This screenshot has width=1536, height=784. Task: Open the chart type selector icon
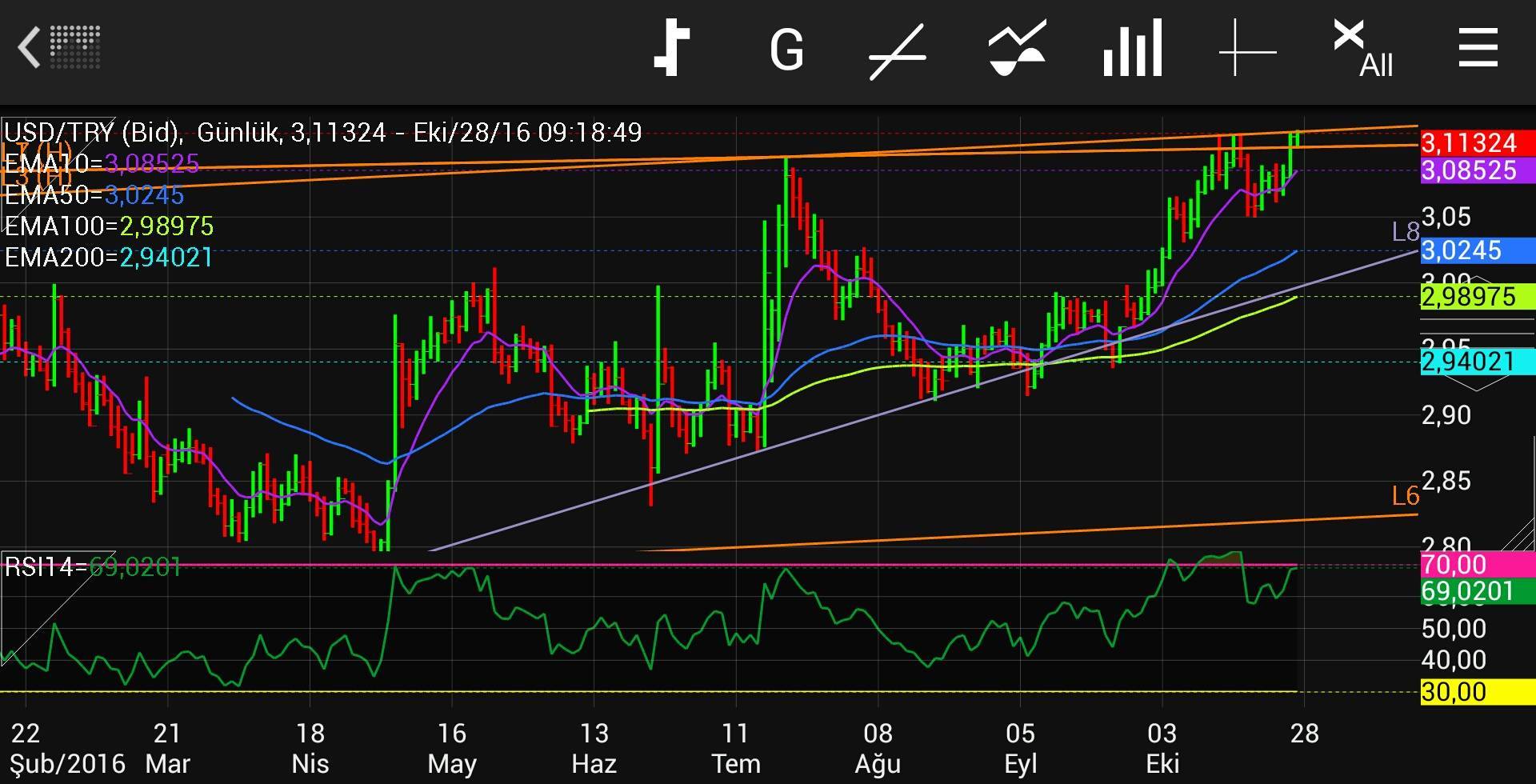coord(672,48)
